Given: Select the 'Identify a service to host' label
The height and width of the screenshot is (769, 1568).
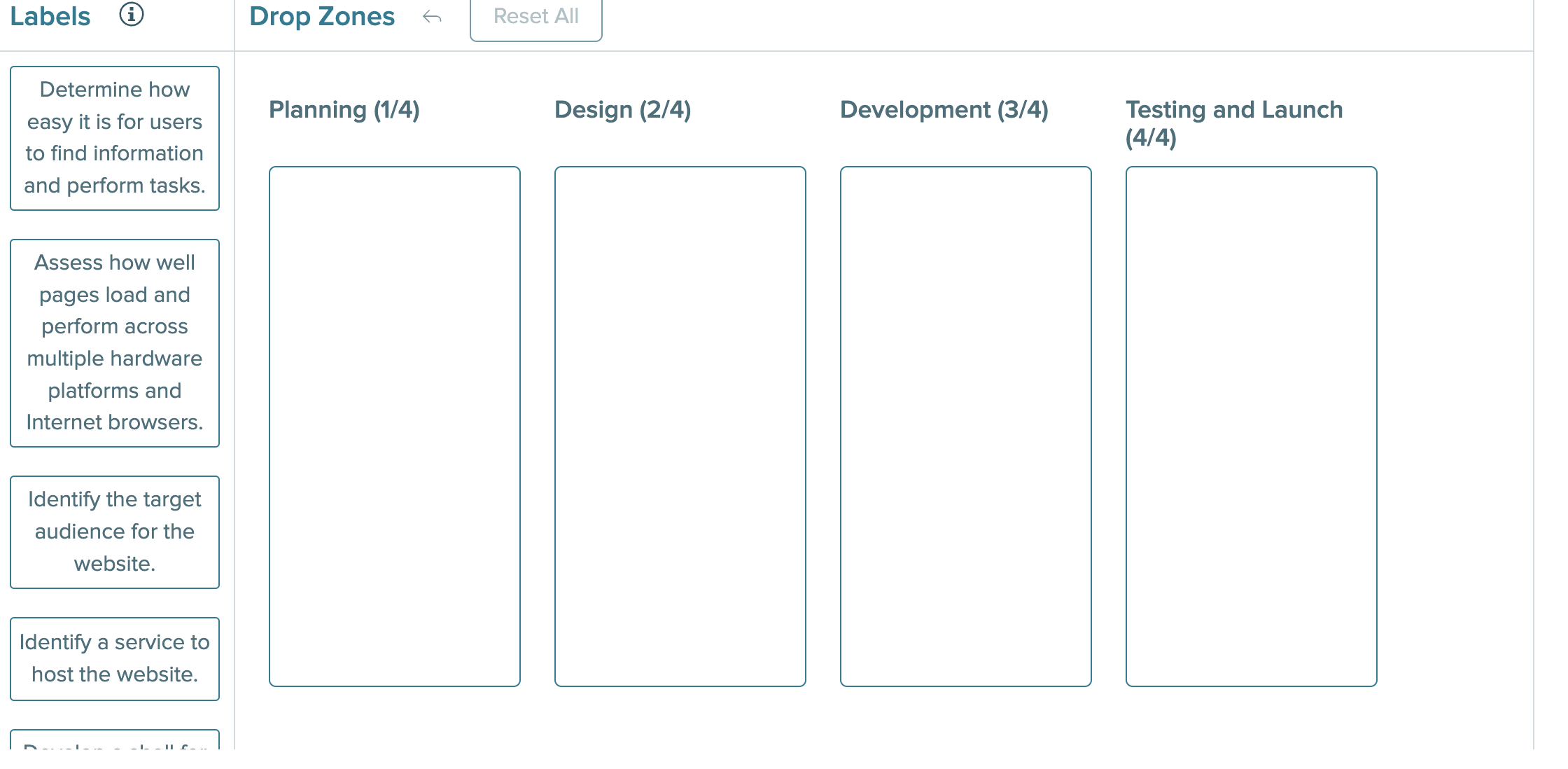Looking at the screenshot, I should coord(115,658).
